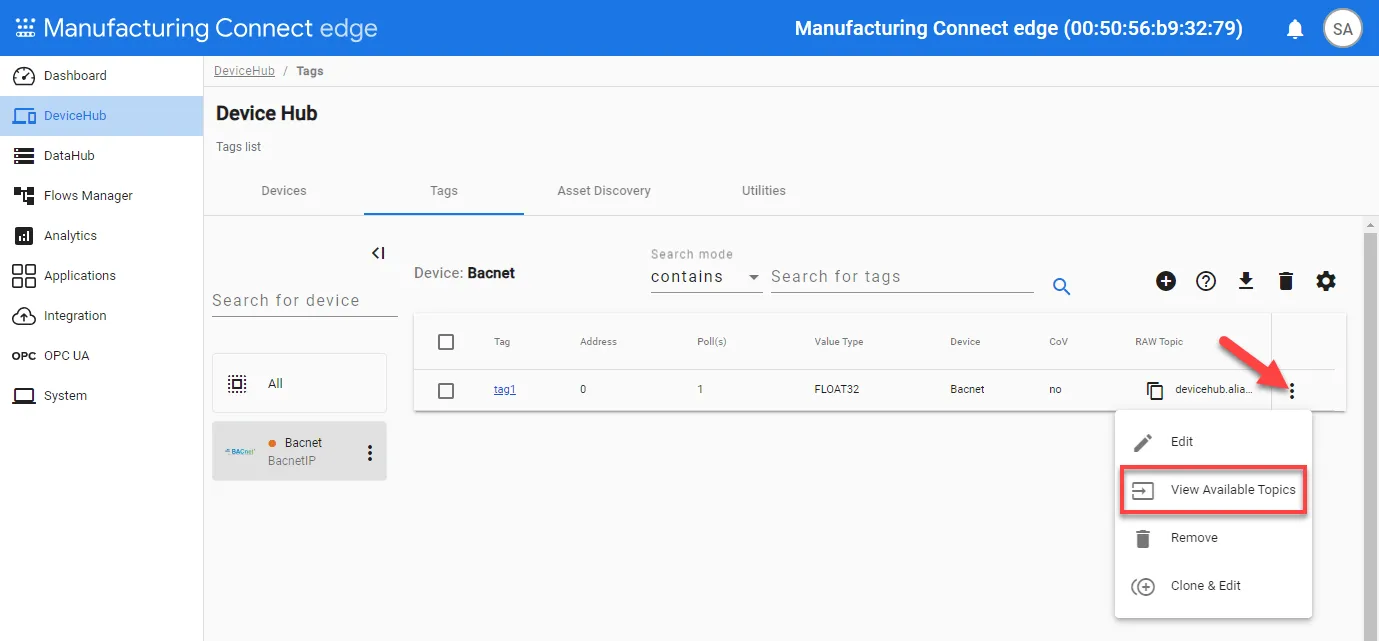This screenshot has width=1379, height=641.
Task: Select the Bacnet device card
Action: pos(299,451)
